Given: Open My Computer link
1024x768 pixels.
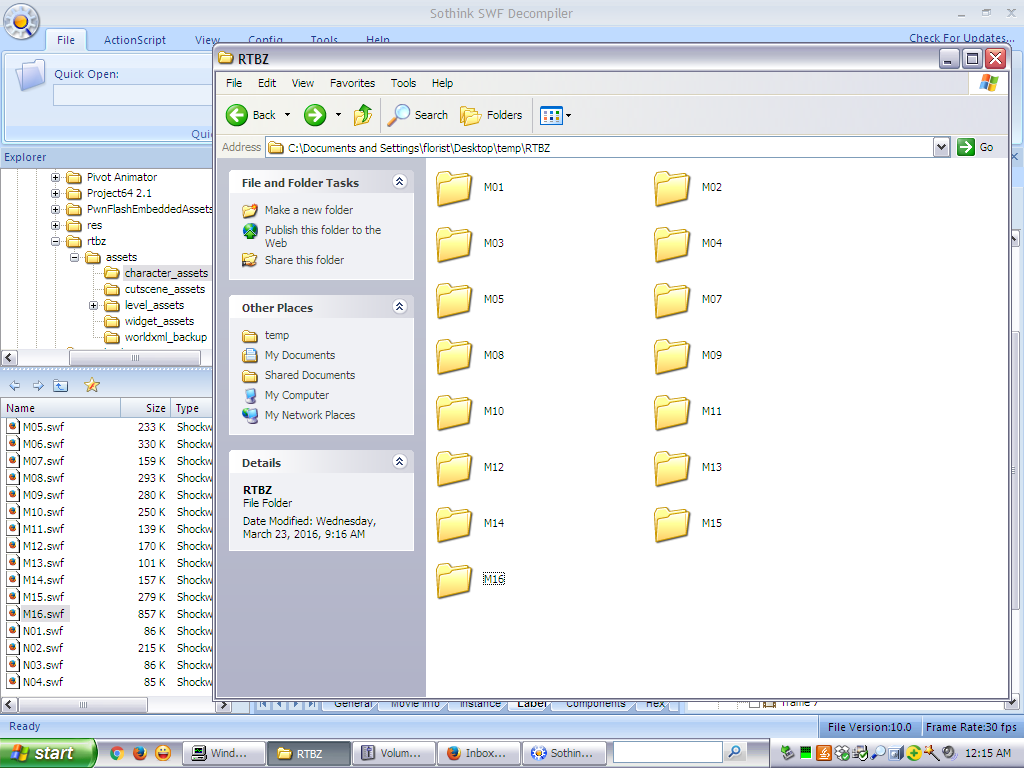Looking at the screenshot, I should click(x=296, y=395).
